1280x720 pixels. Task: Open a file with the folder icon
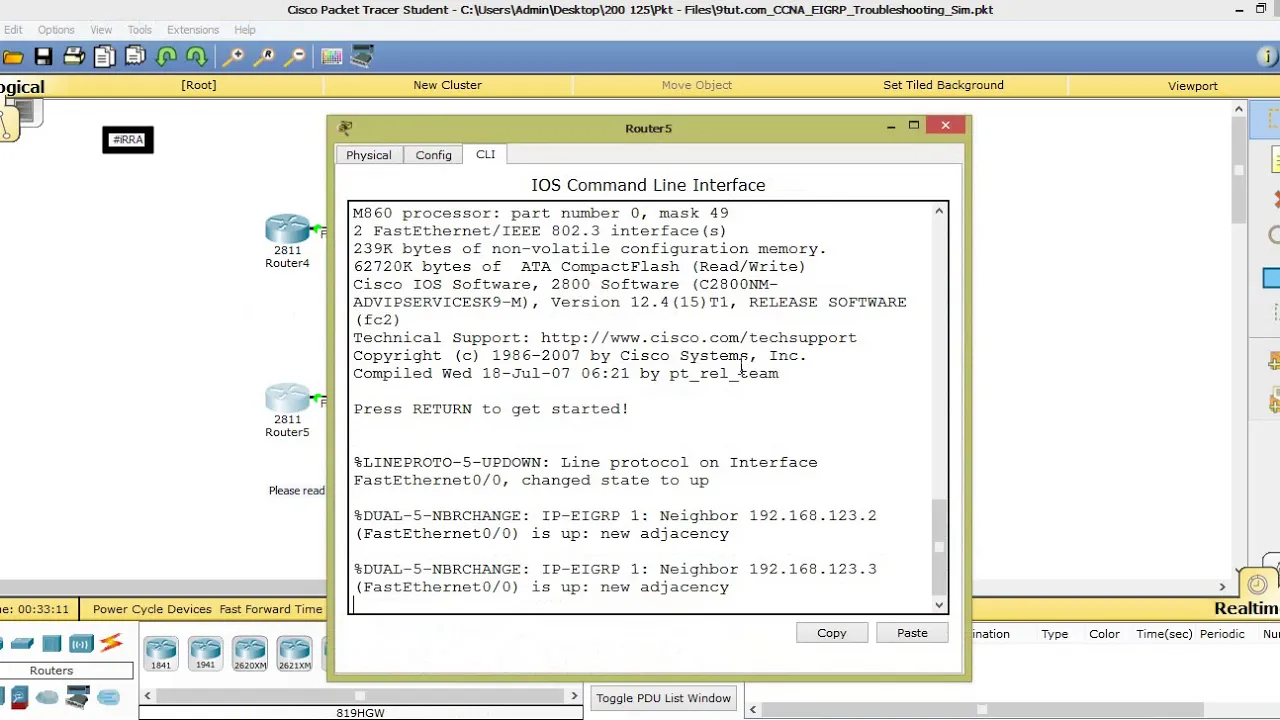[x=12, y=57]
